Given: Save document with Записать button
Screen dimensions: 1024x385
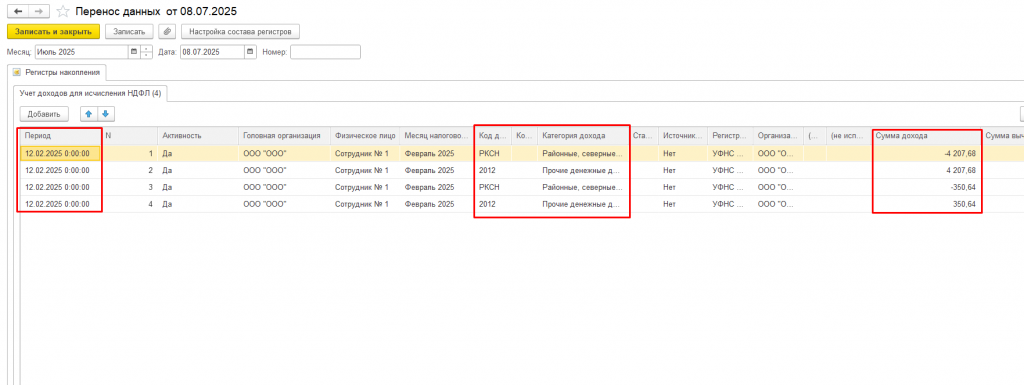Looking at the screenshot, I should point(129,31).
